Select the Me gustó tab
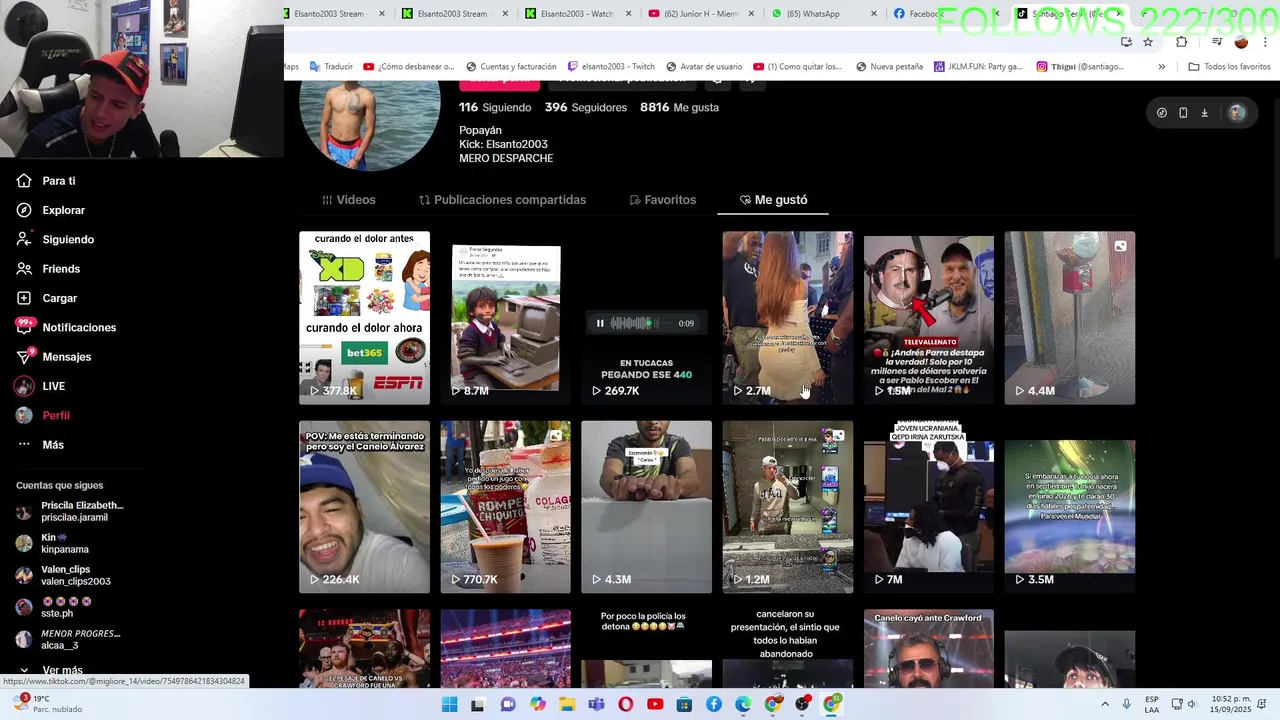Screen dimensions: 1280x720 pyautogui.click(x=773, y=200)
